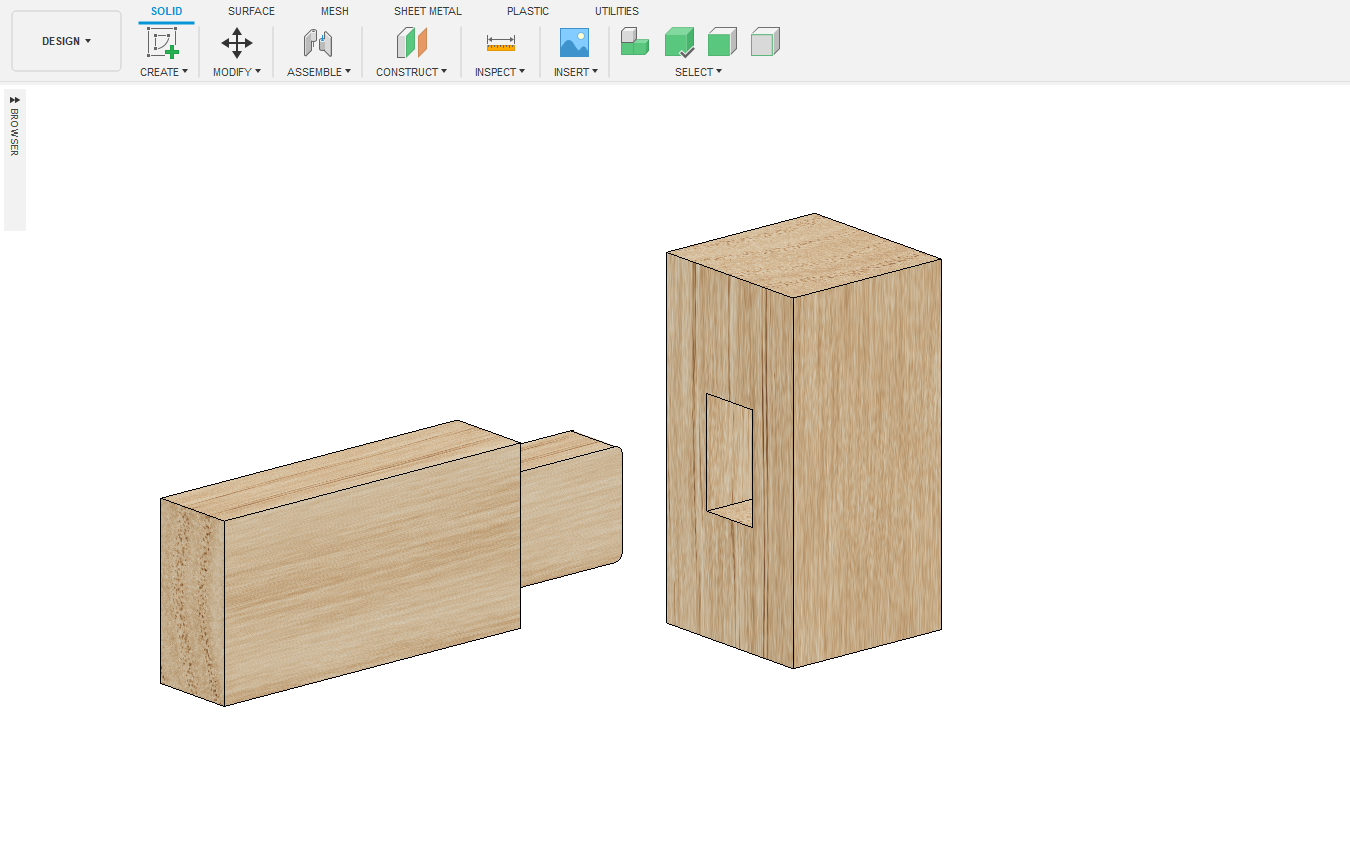Click the gray cube Select icon
The width and height of the screenshot is (1350, 859).
(765, 42)
